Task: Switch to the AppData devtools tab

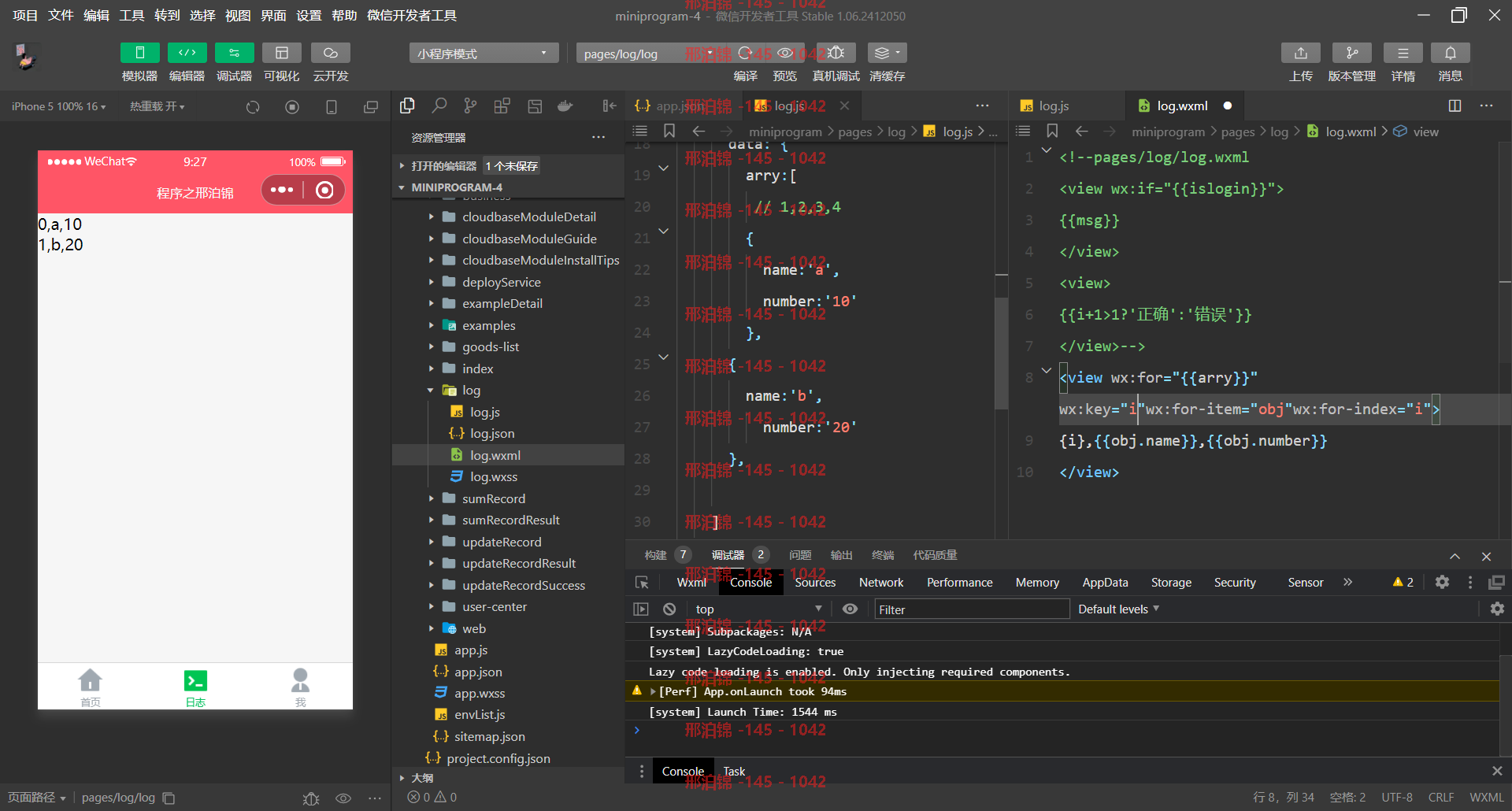Action: [x=1105, y=583]
